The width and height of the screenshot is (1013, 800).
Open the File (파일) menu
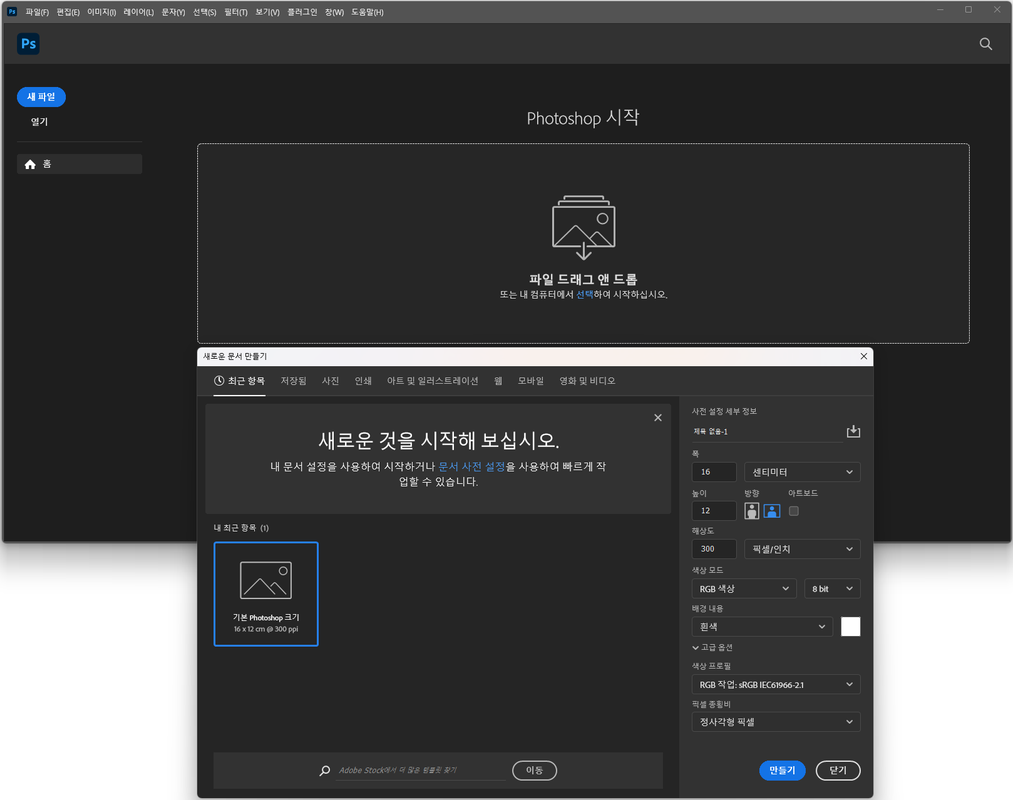37,12
